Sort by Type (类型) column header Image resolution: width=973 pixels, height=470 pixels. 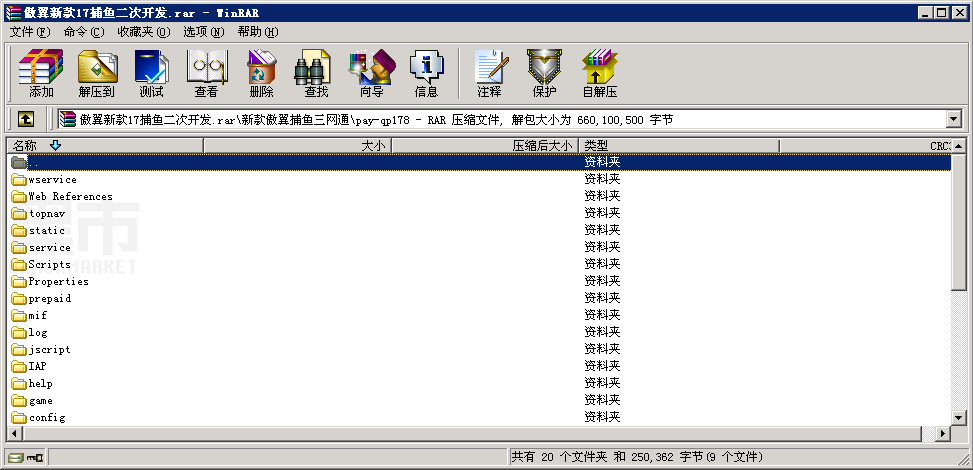(679, 146)
